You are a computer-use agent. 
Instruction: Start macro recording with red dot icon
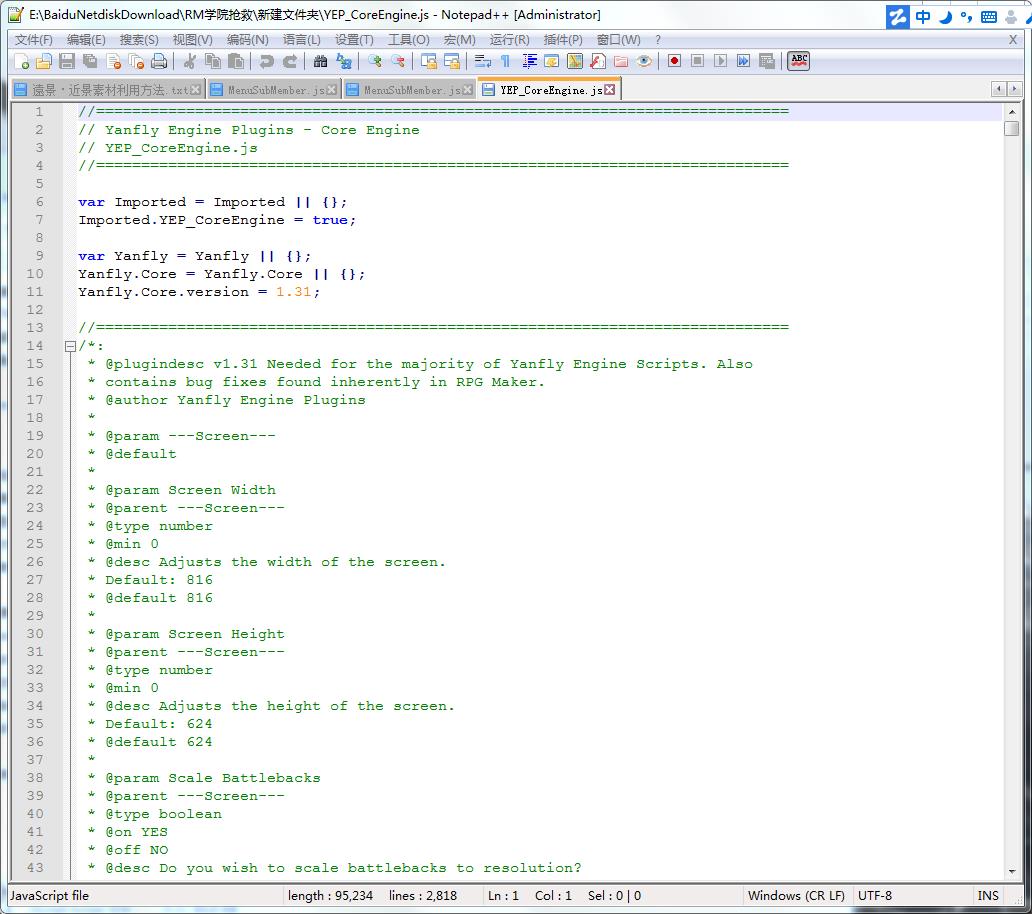tap(674, 61)
